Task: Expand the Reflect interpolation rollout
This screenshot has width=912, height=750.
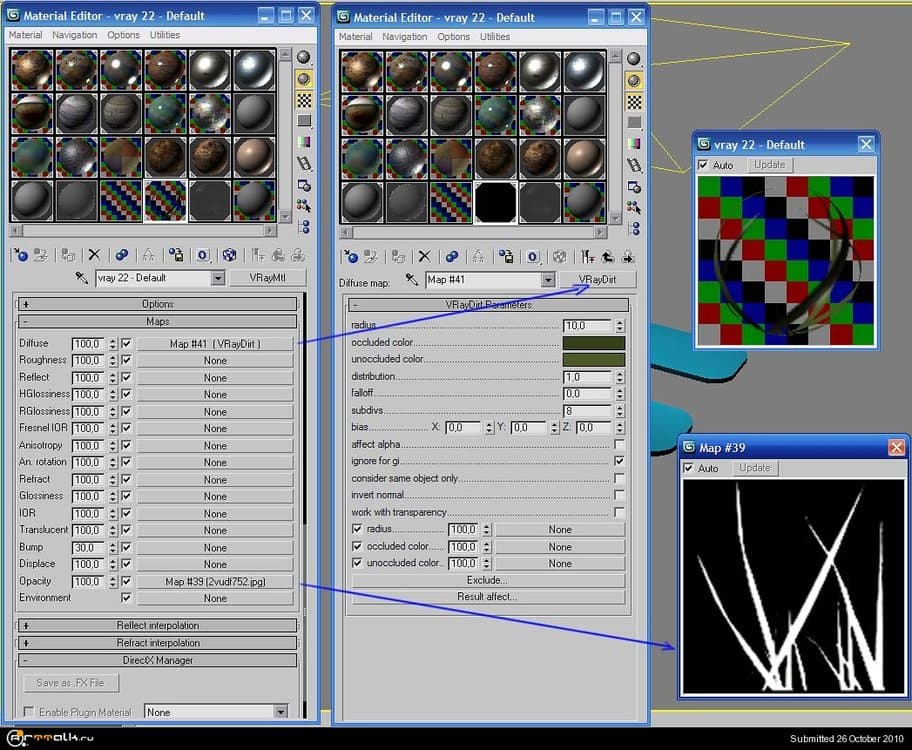Action: pos(157,626)
